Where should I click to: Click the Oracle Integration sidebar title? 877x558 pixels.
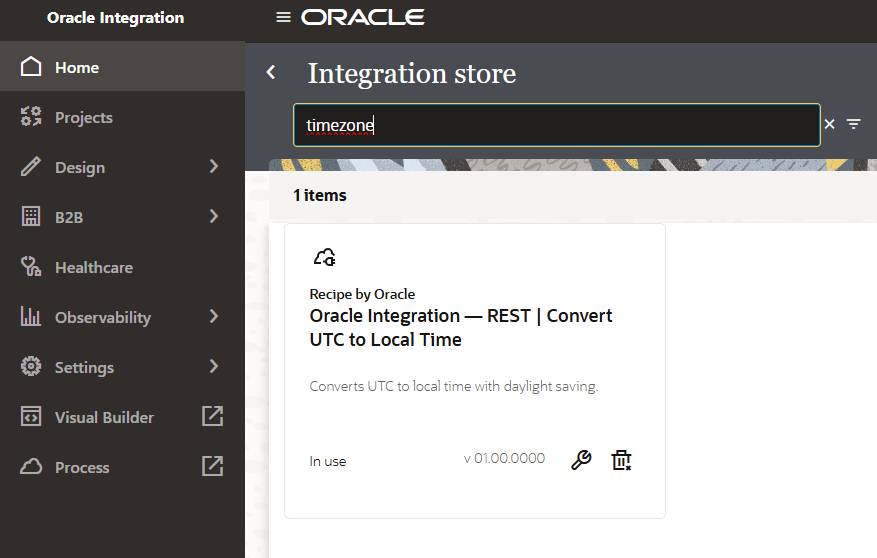(x=116, y=18)
